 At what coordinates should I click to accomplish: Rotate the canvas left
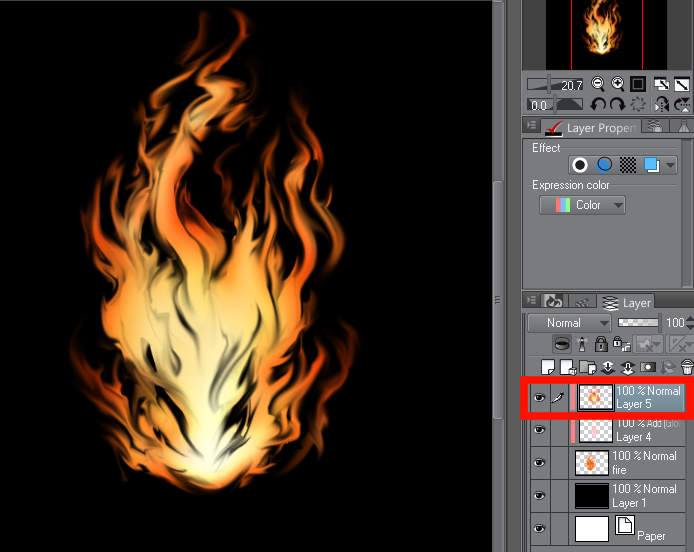[598, 104]
